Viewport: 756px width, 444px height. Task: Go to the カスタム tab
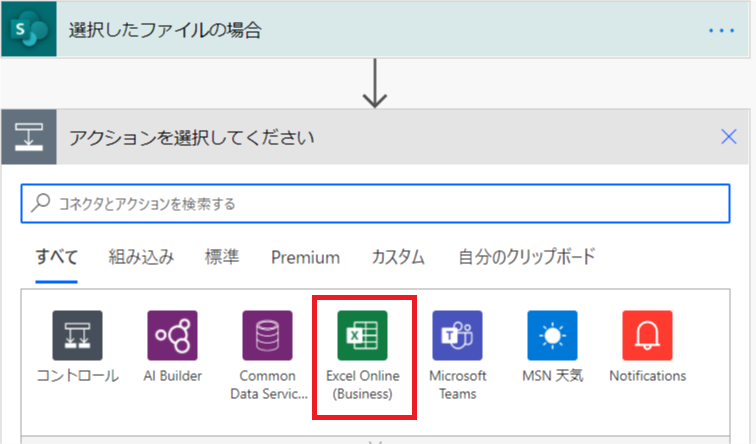point(398,257)
